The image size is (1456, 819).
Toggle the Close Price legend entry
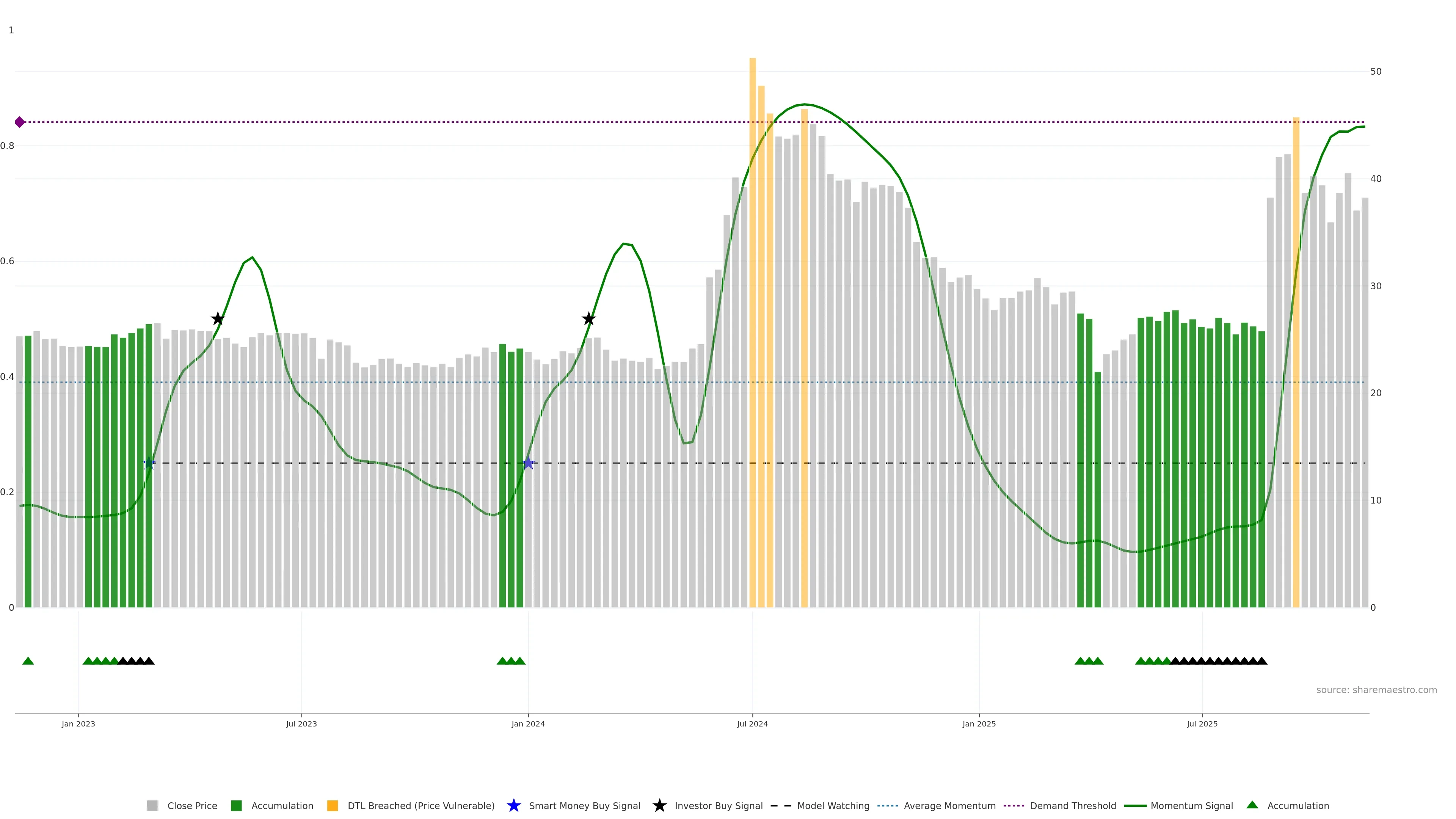pos(191,806)
